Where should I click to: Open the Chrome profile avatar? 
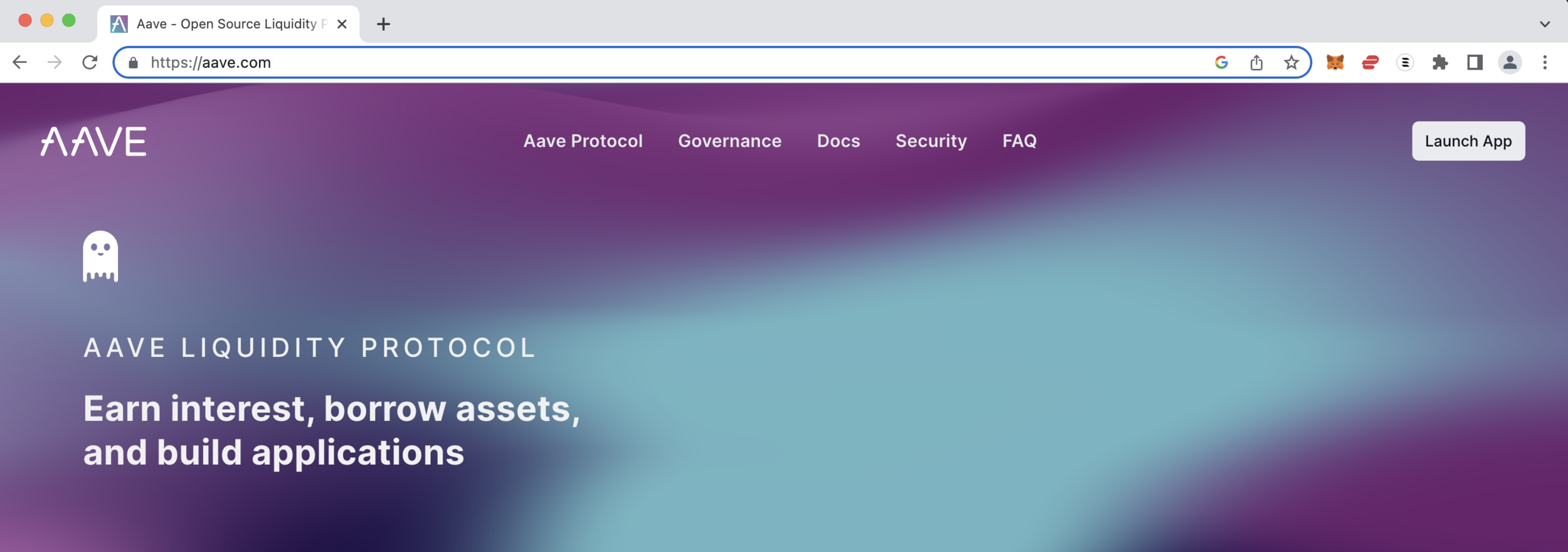click(1510, 62)
